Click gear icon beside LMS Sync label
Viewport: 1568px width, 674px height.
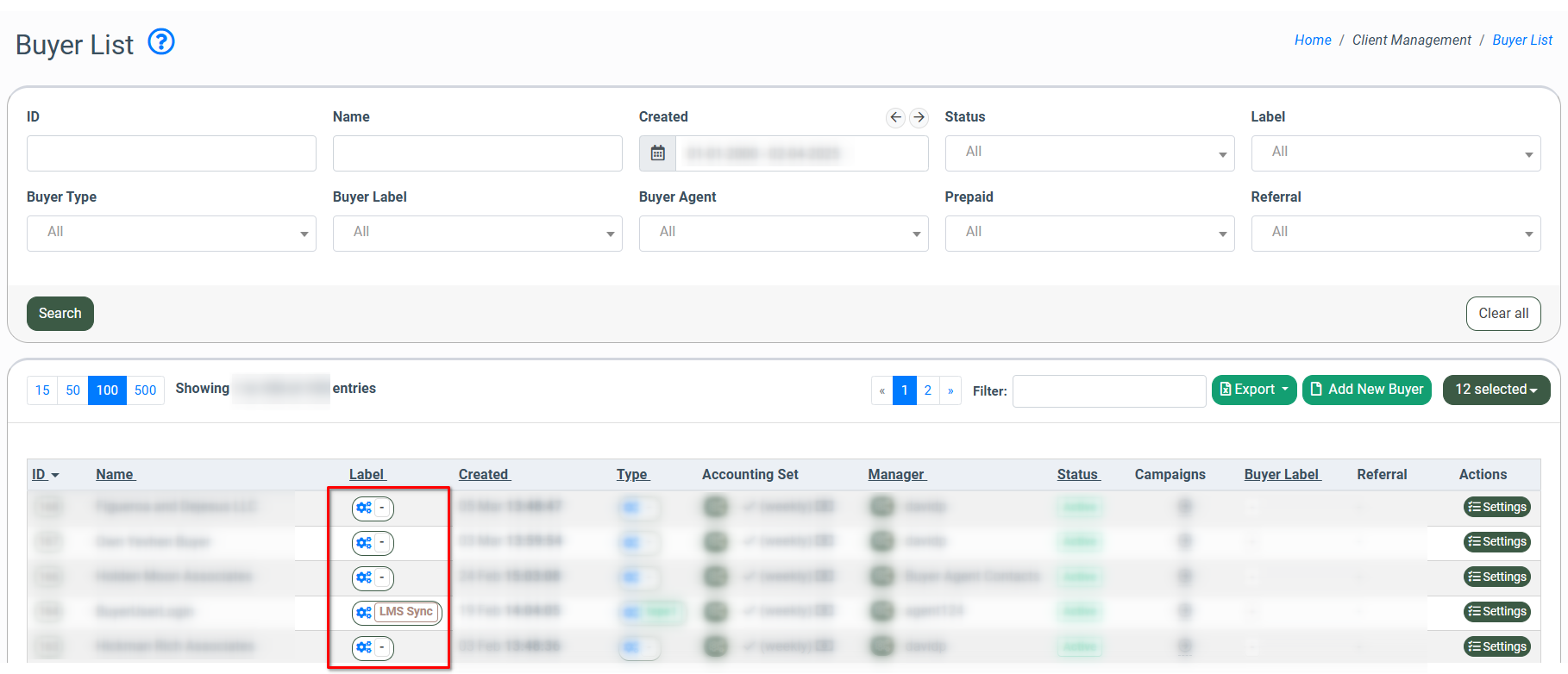(x=364, y=613)
